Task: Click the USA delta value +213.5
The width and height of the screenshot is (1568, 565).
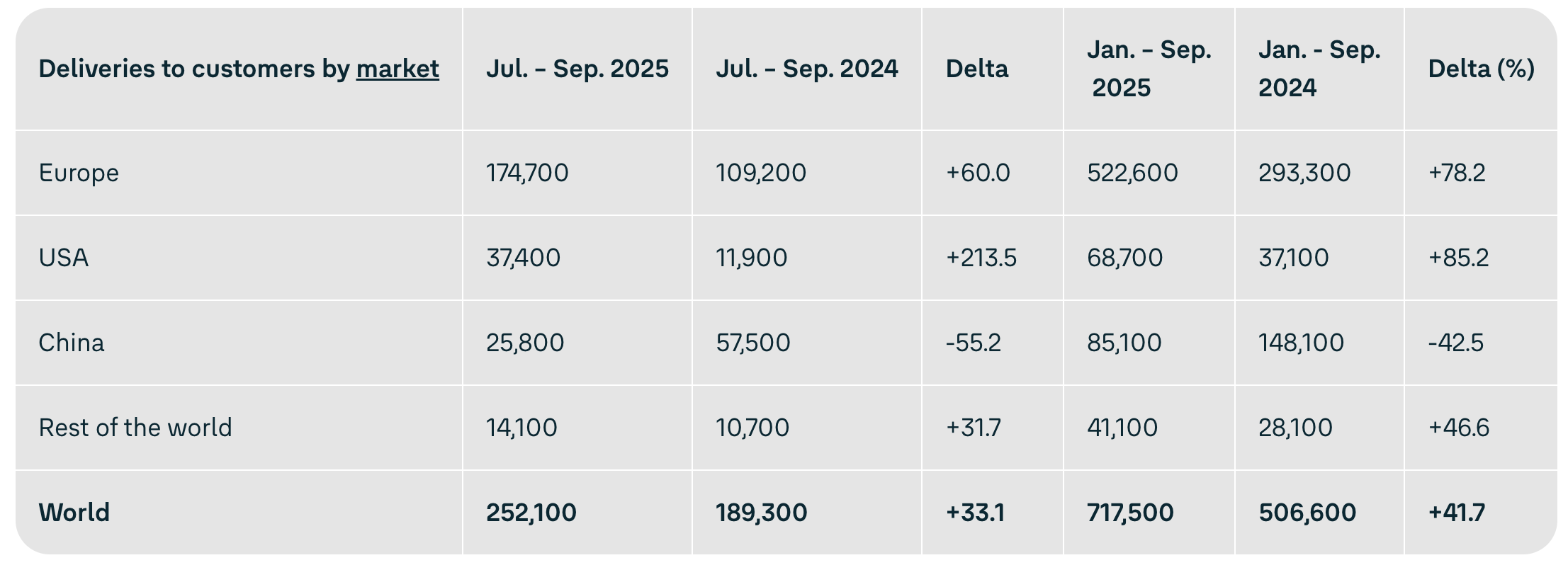Action: pyautogui.click(x=981, y=258)
